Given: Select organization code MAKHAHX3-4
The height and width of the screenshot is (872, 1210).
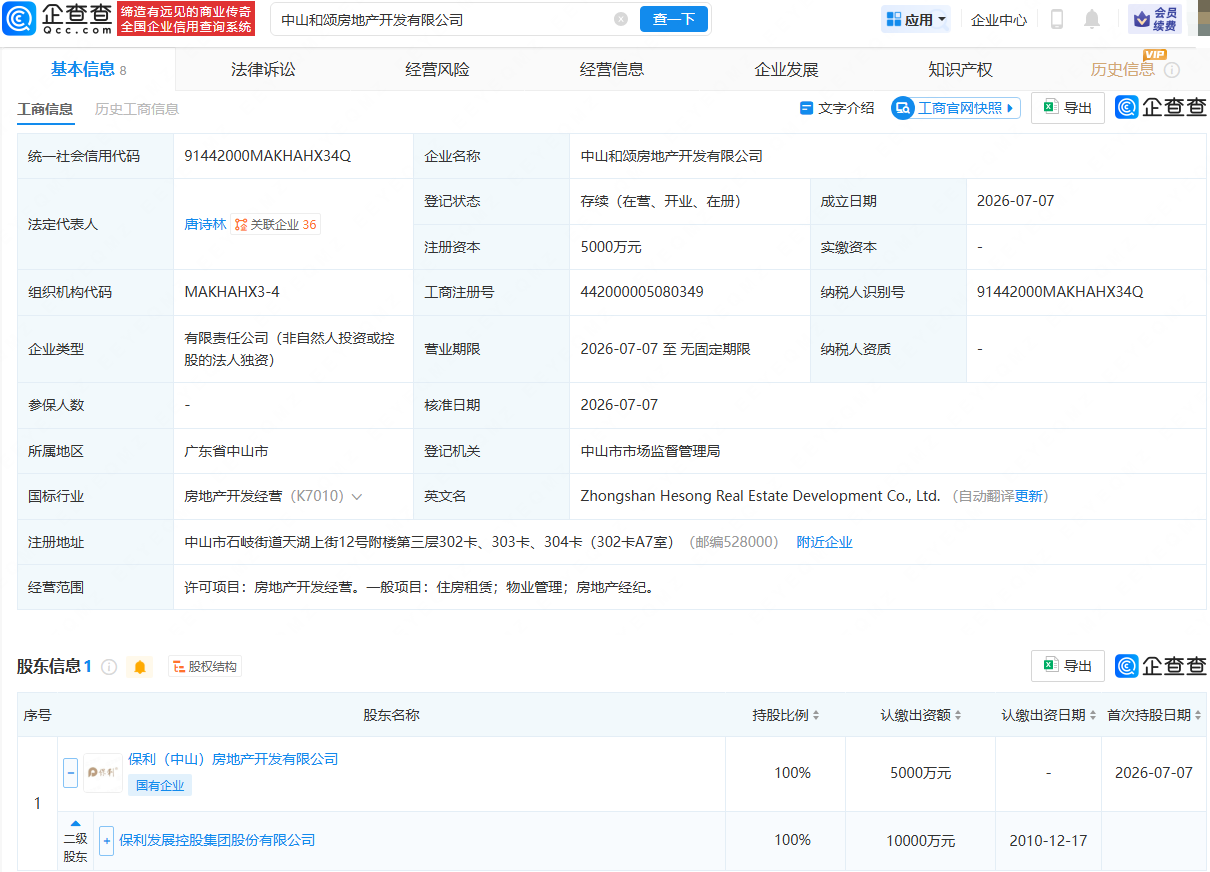Looking at the screenshot, I should (232, 292).
